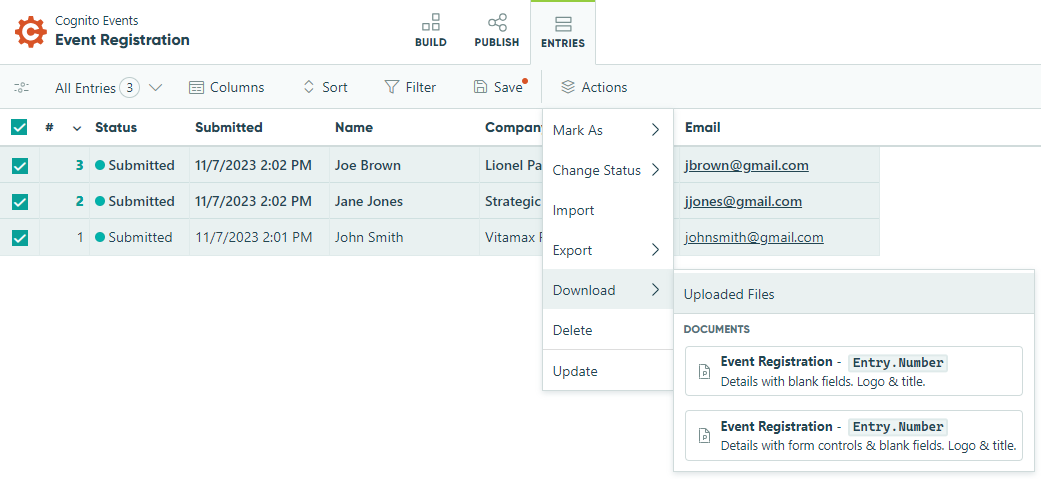This screenshot has height=479, width=1041.
Task: Expand the Change Status chevron arrow
Action: pyautogui.click(x=655, y=170)
